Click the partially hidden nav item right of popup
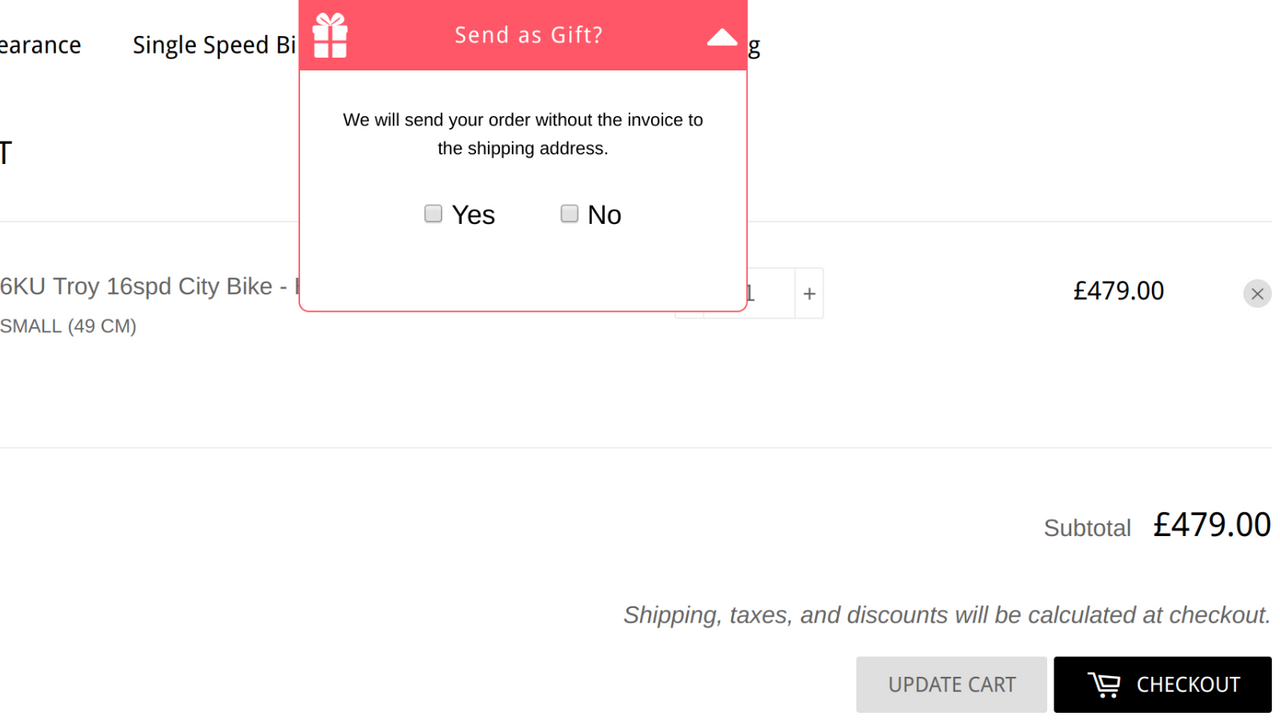Image resolution: width=1280 pixels, height=720 pixels. coord(755,46)
